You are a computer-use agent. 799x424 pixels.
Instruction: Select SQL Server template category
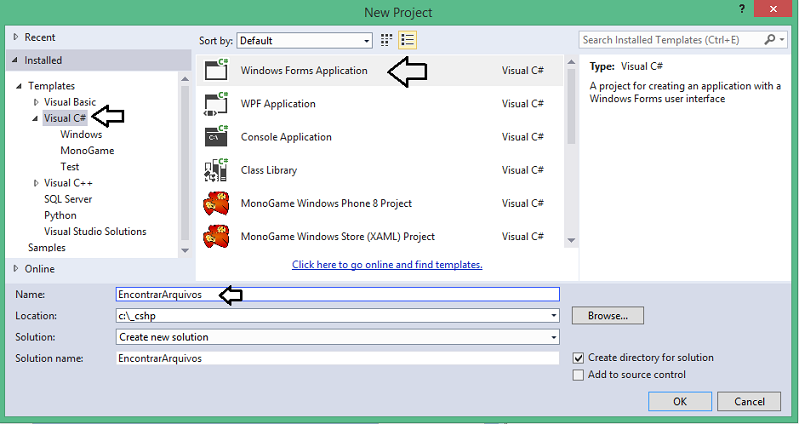pyautogui.click(x=68, y=199)
